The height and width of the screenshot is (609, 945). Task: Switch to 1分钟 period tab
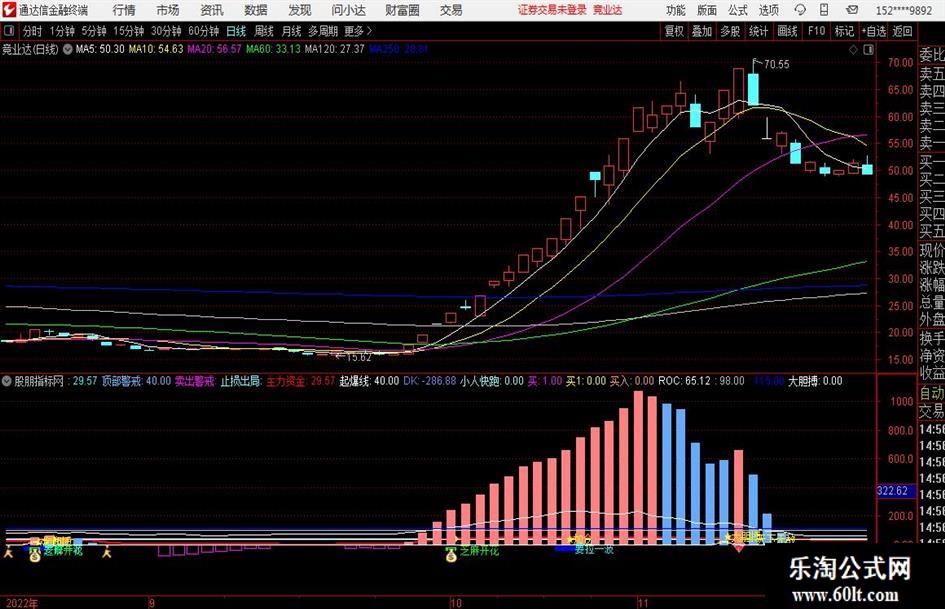click(62, 31)
